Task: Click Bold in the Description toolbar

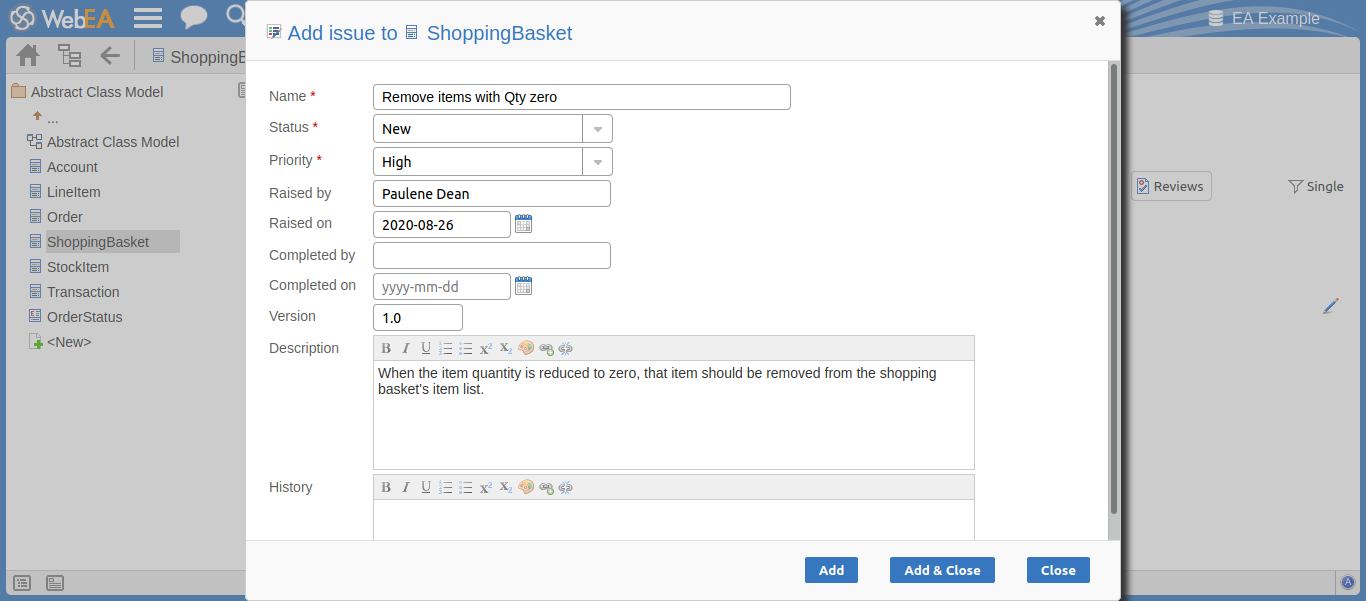Action: coord(386,349)
